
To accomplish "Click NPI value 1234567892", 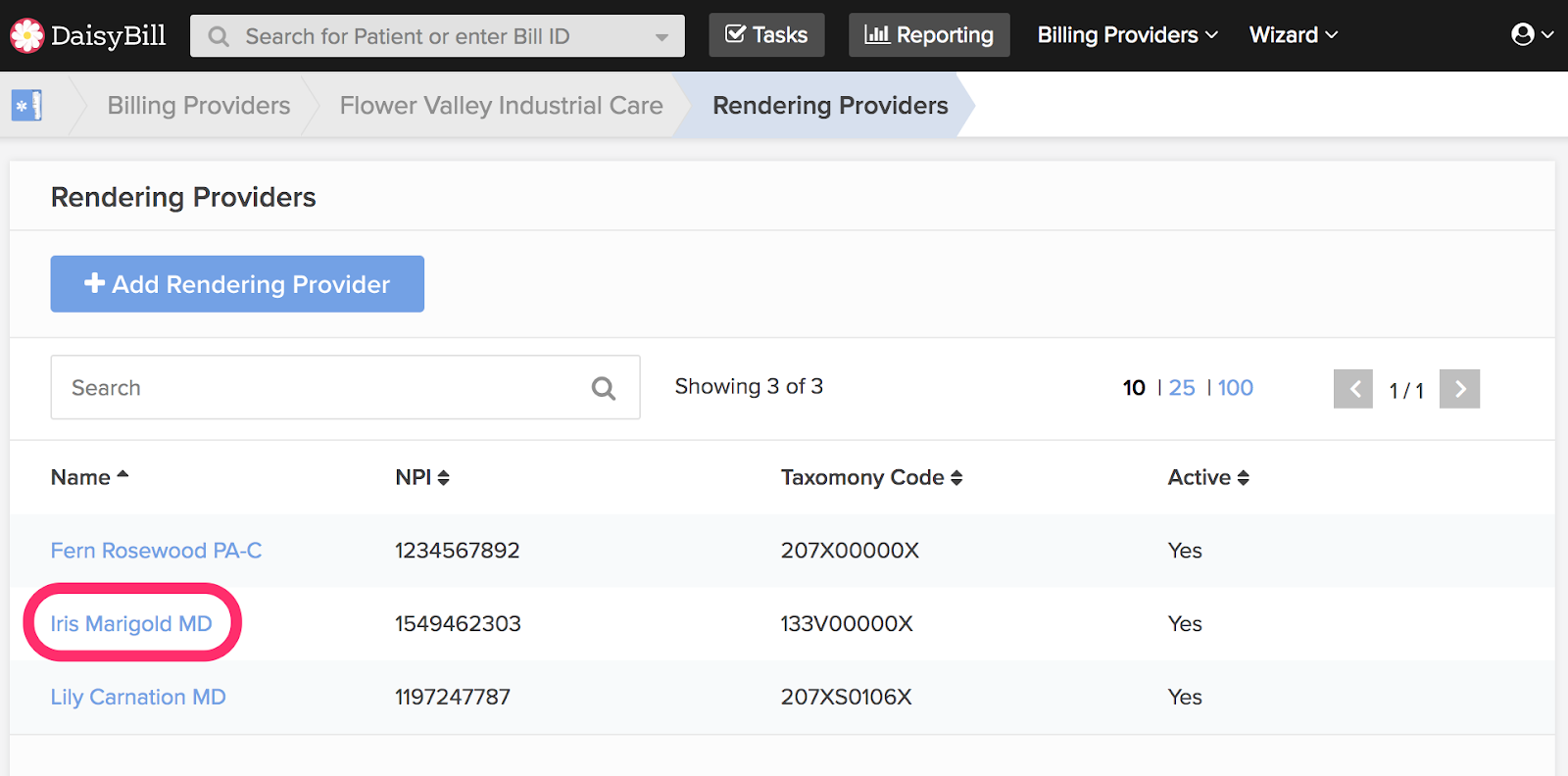I will [x=457, y=551].
